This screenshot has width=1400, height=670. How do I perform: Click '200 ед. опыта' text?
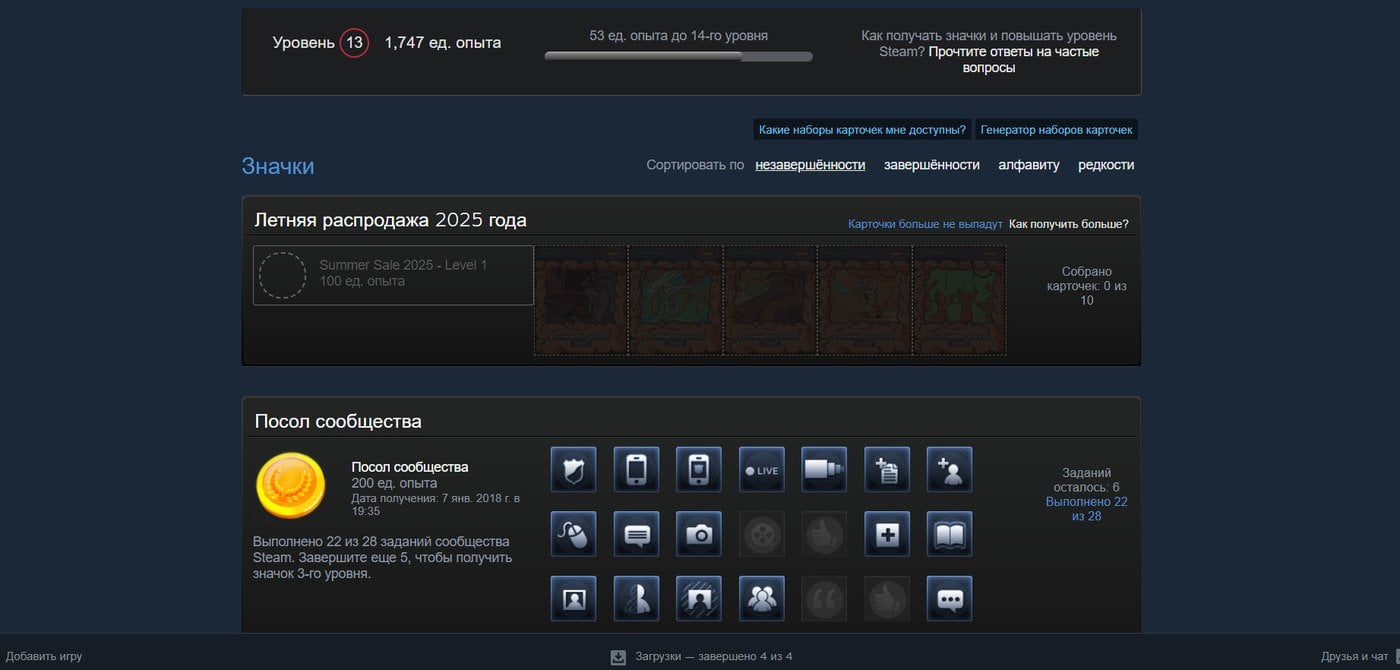pos(394,483)
